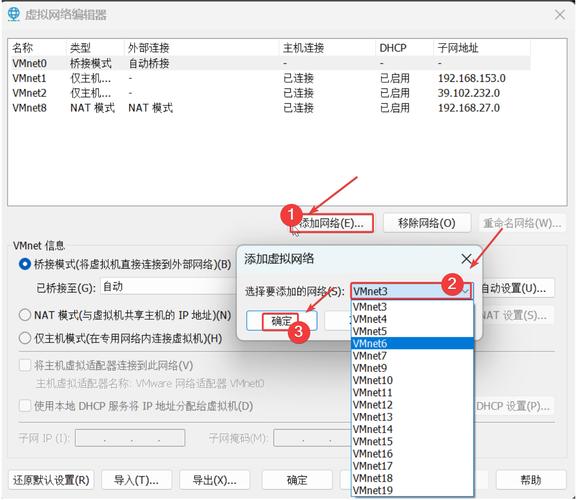Select NAT 模式 radio option
This screenshot has height=500, width=576.
[x=25, y=315]
